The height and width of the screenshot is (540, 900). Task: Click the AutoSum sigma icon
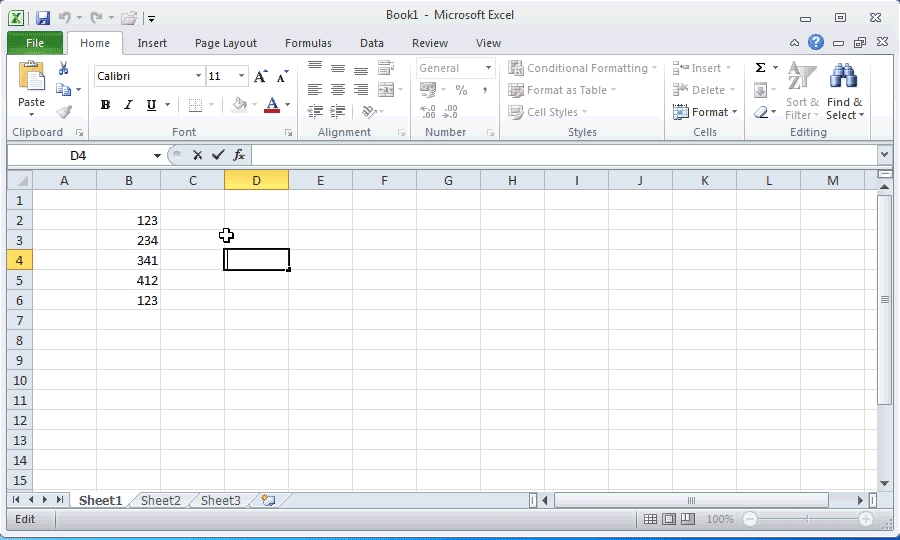pyautogui.click(x=760, y=68)
